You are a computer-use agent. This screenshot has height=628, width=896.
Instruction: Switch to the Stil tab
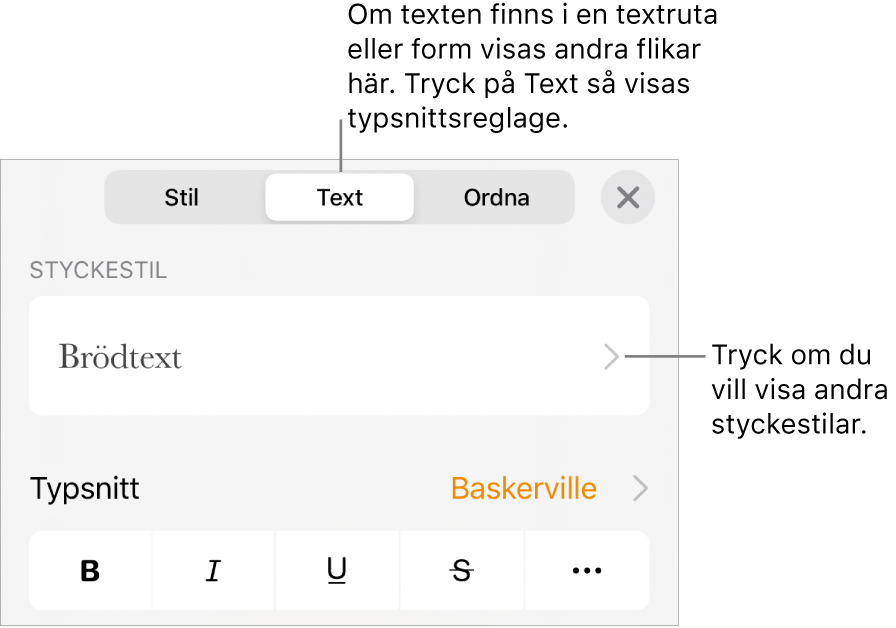(x=181, y=197)
